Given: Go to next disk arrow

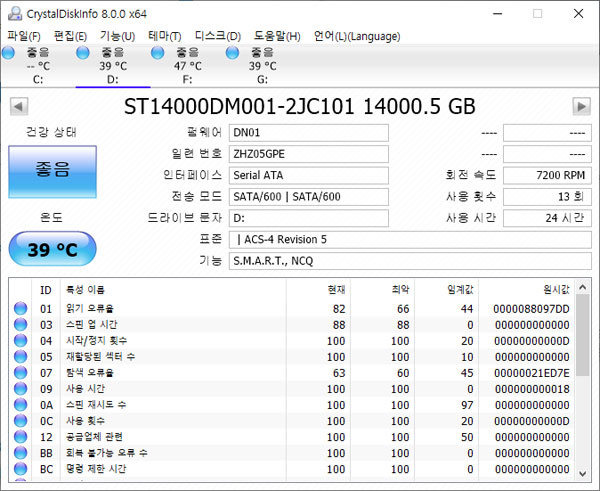Looking at the screenshot, I should (x=582, y=106).
